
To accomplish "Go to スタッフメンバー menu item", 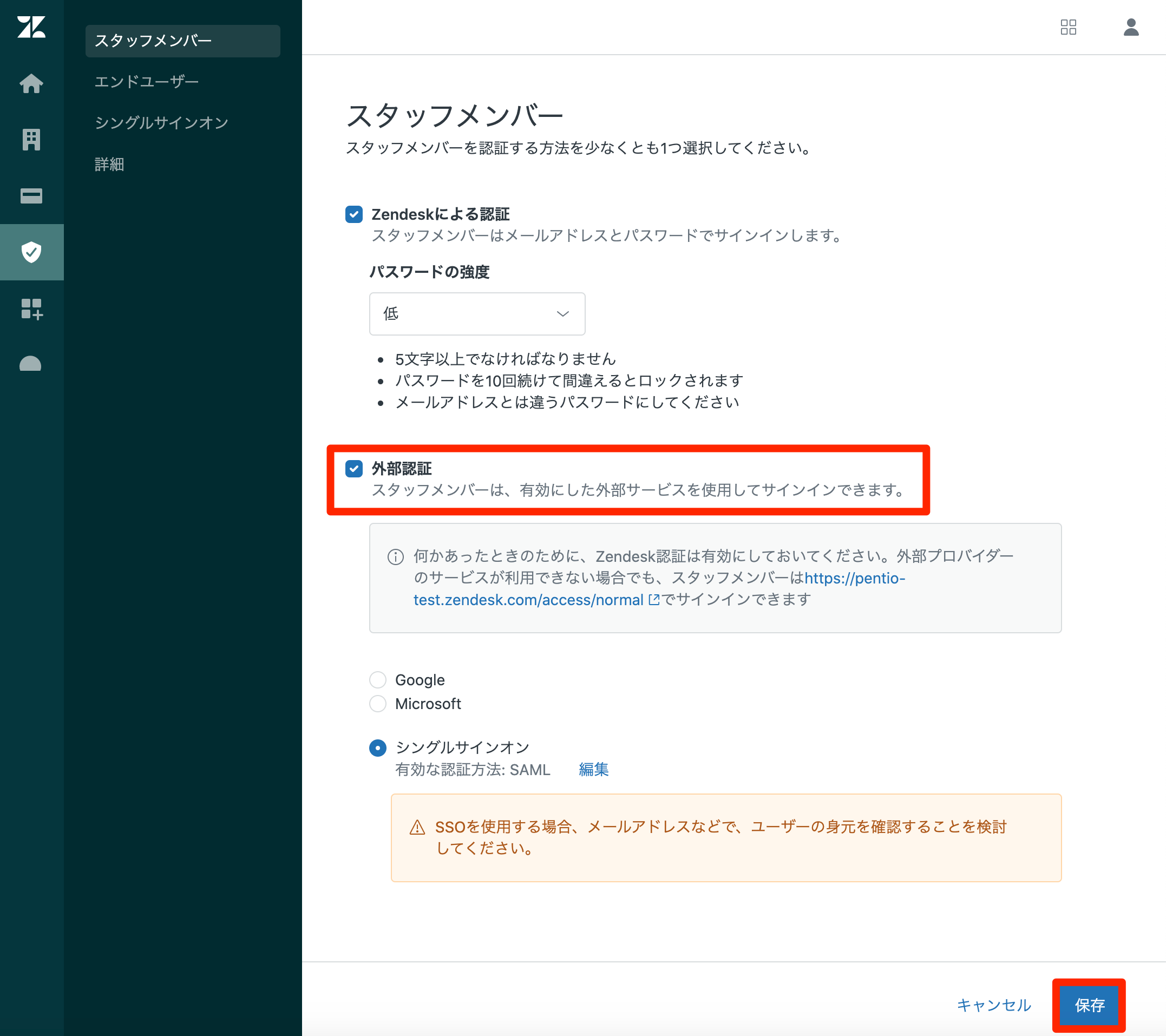I will (182, 41).
